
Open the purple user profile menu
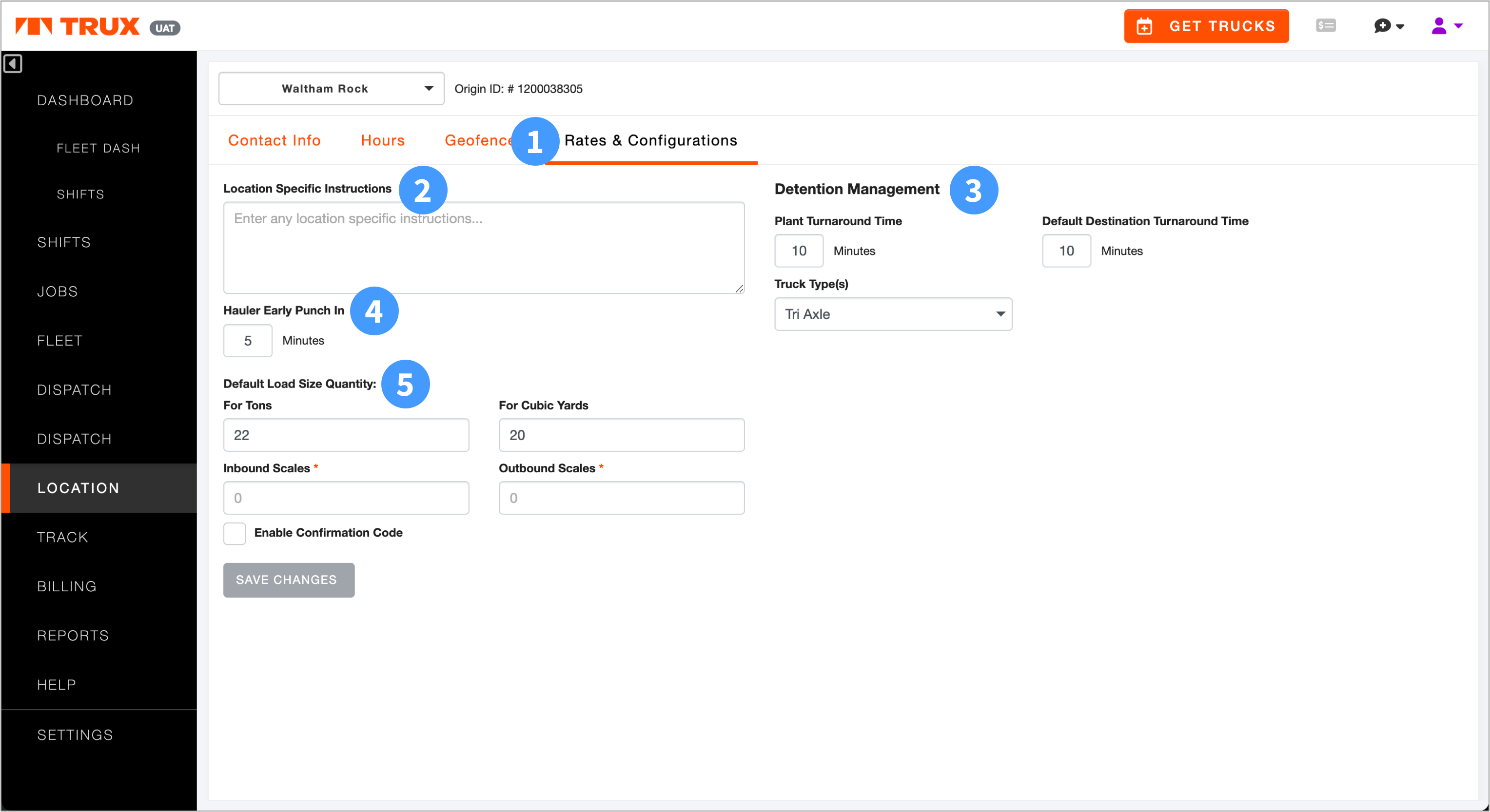[1447, 26]
